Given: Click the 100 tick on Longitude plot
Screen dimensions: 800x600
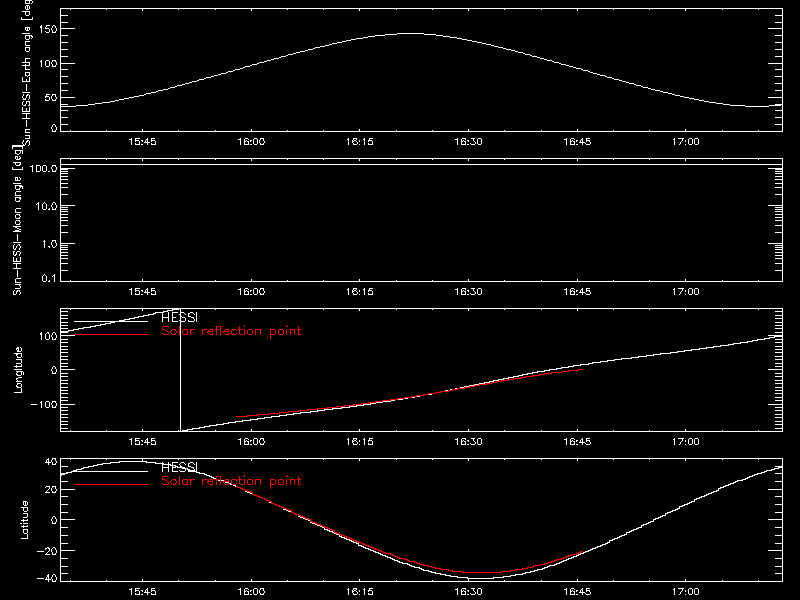Looking at the screenshot, I should 47,336.
